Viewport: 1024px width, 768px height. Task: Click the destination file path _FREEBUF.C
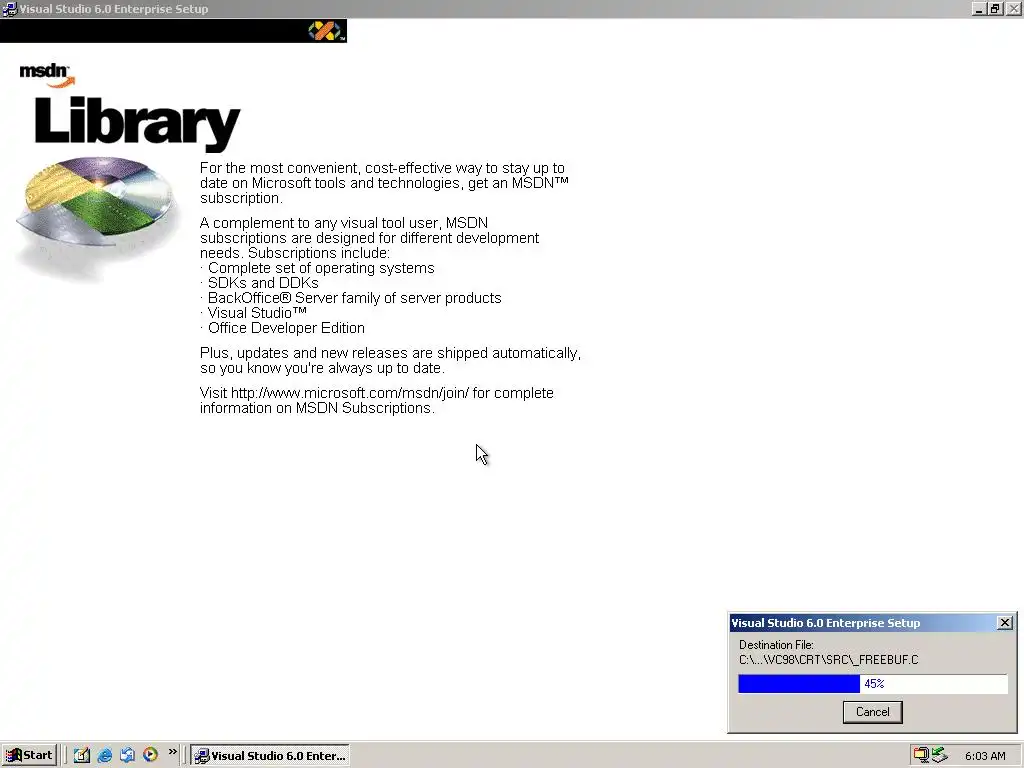coord(828,660)
